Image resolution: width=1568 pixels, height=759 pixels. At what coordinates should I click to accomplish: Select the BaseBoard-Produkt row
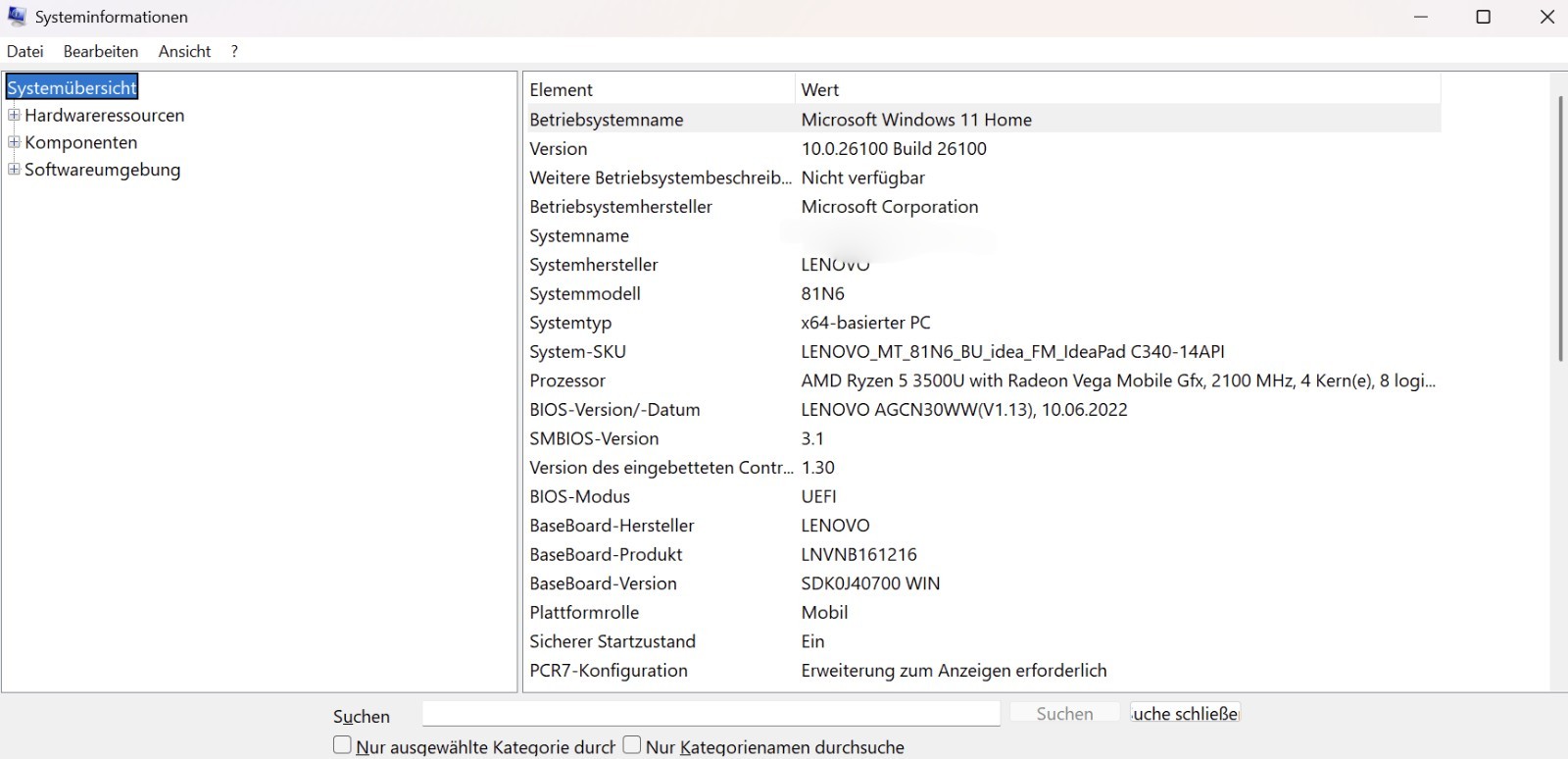[x=982, y=554]
